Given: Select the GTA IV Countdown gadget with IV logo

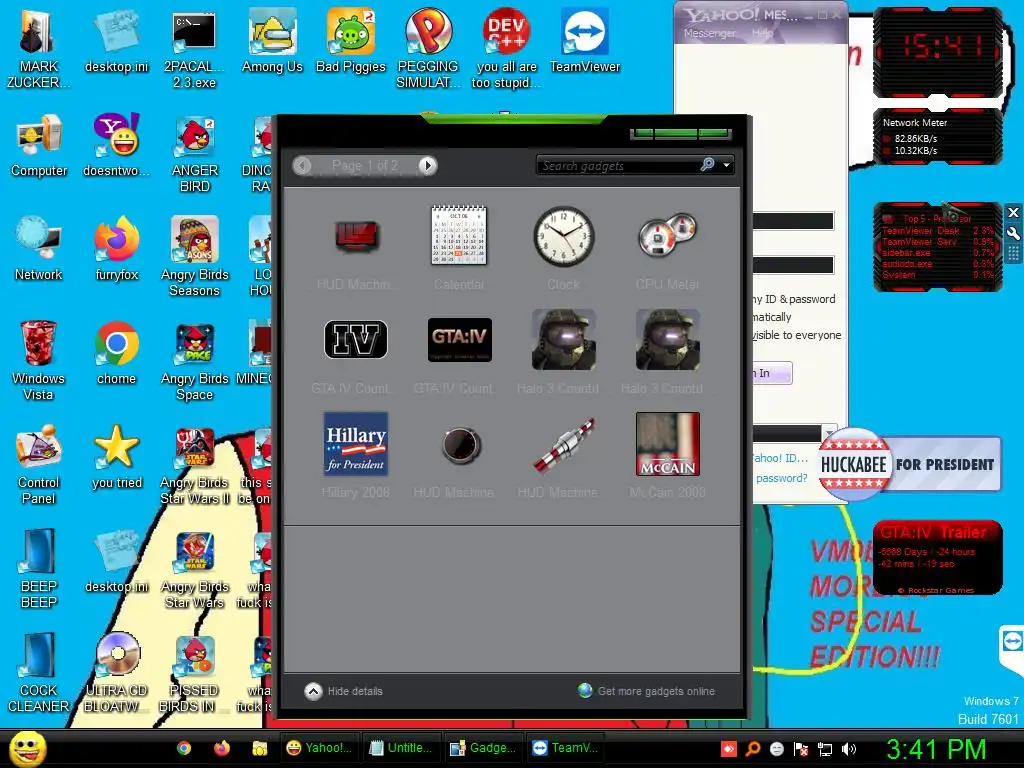Looking at the screenshot, I should 356,351.
